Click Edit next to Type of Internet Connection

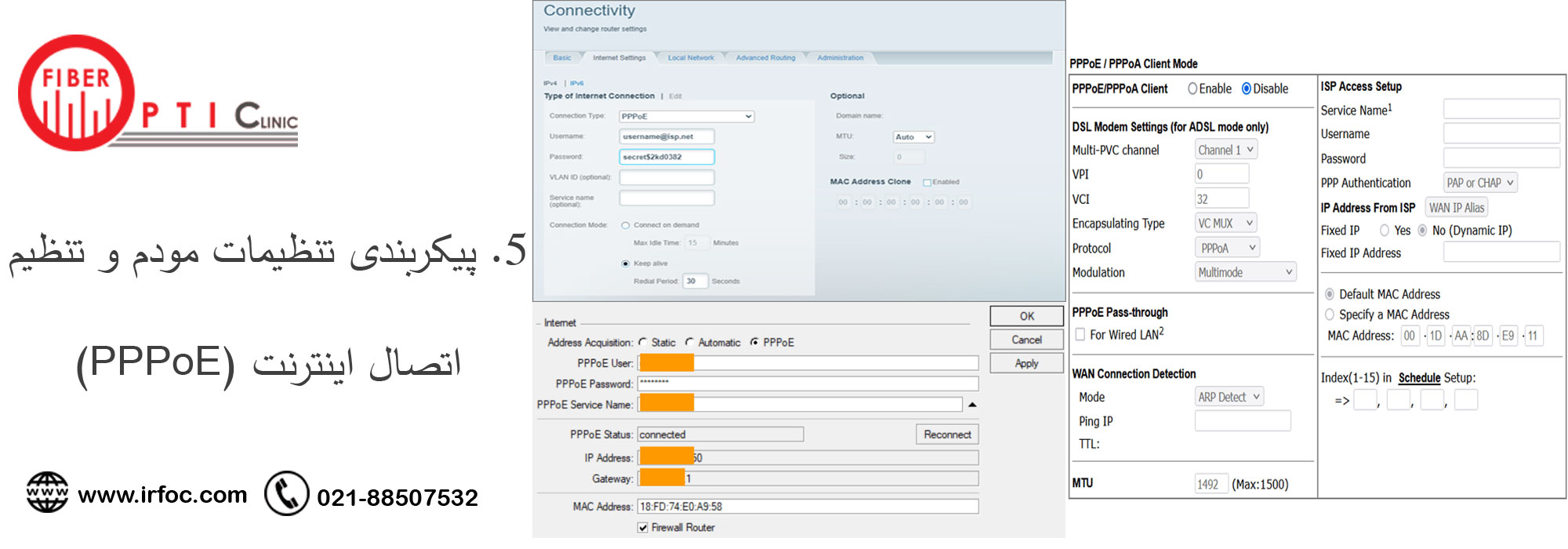click(676, 96)
